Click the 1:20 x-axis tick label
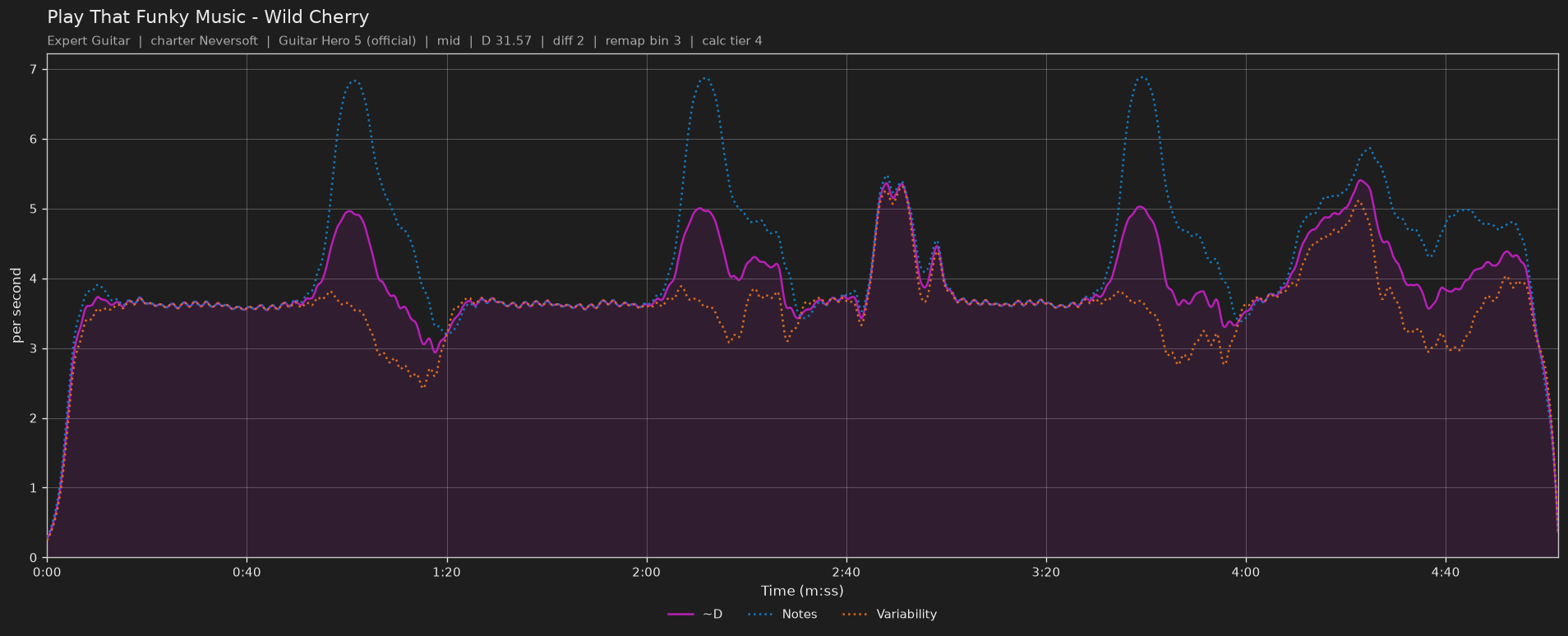 click(446, 572)
